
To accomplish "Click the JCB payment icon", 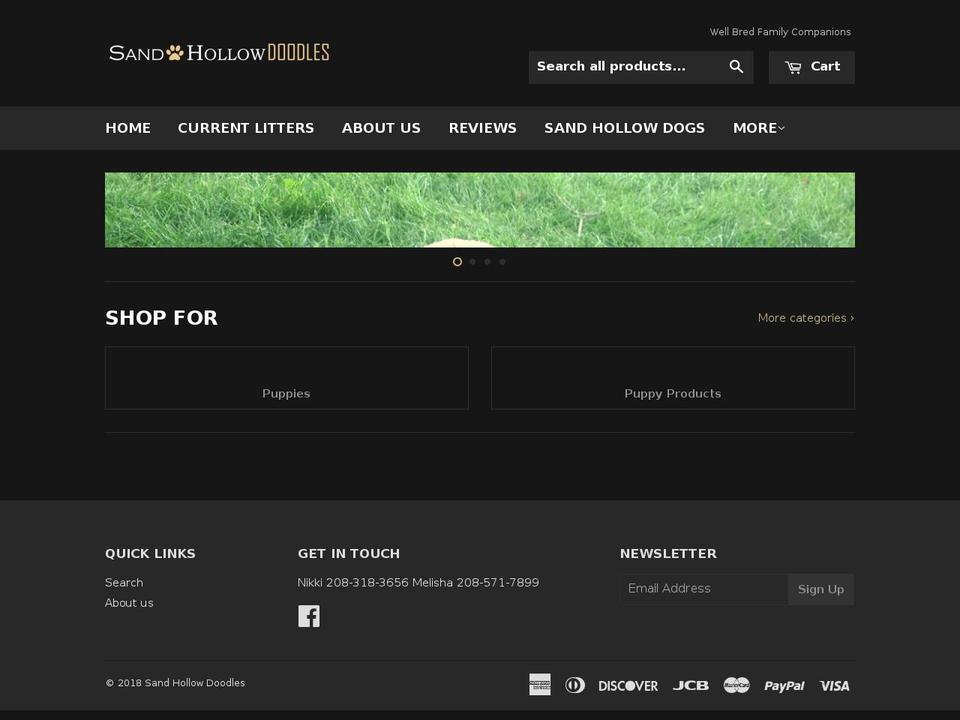I will coord(691,686).
